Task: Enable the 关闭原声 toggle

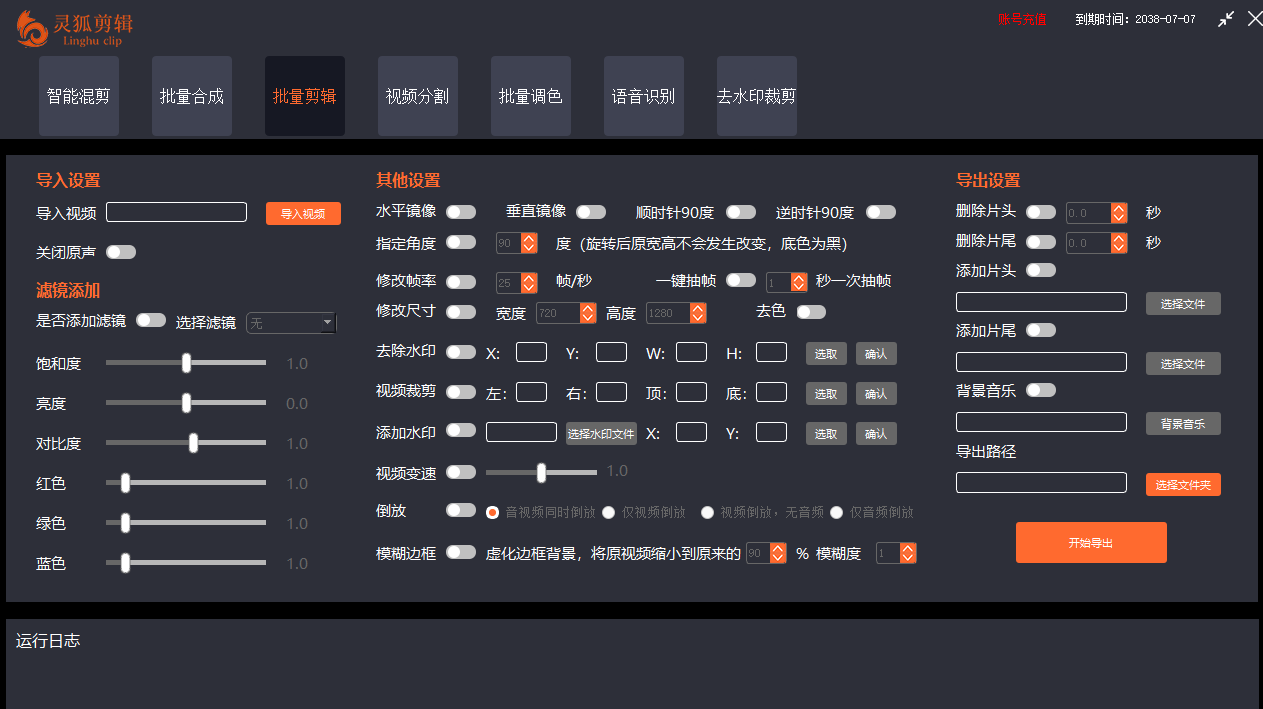Action: [121, 252]
